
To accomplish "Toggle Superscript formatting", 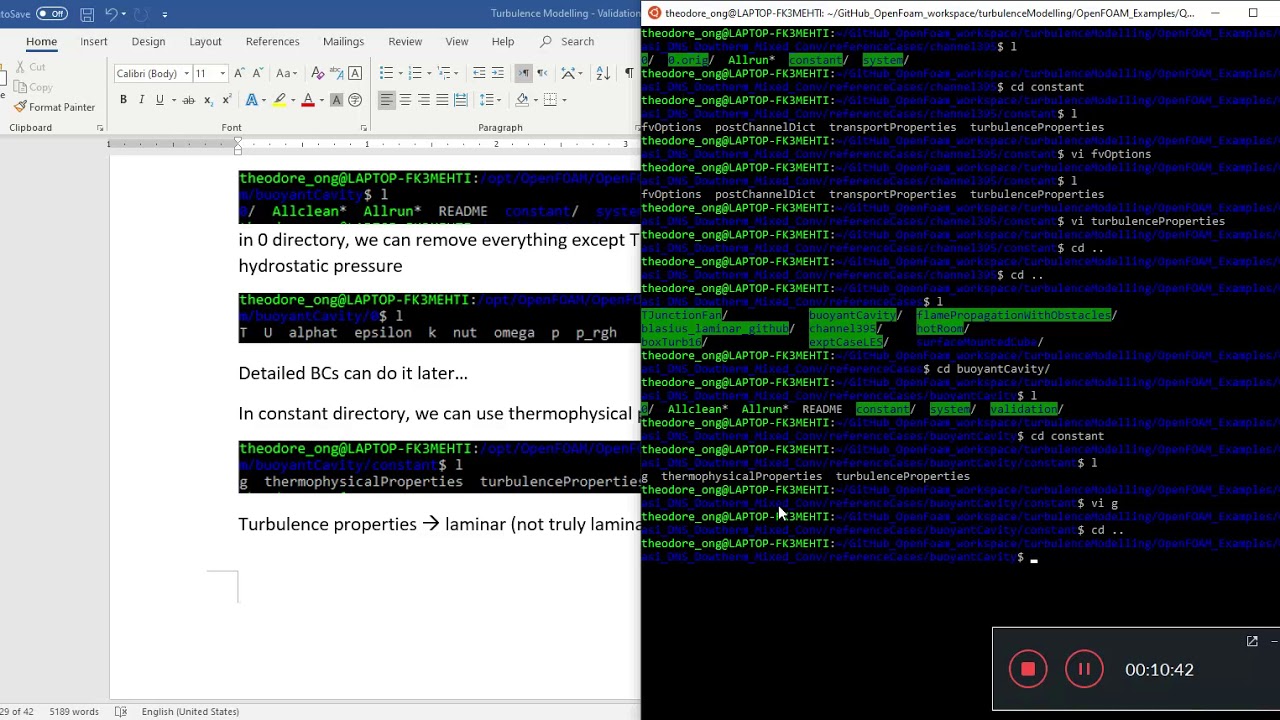I will (226, 100).
